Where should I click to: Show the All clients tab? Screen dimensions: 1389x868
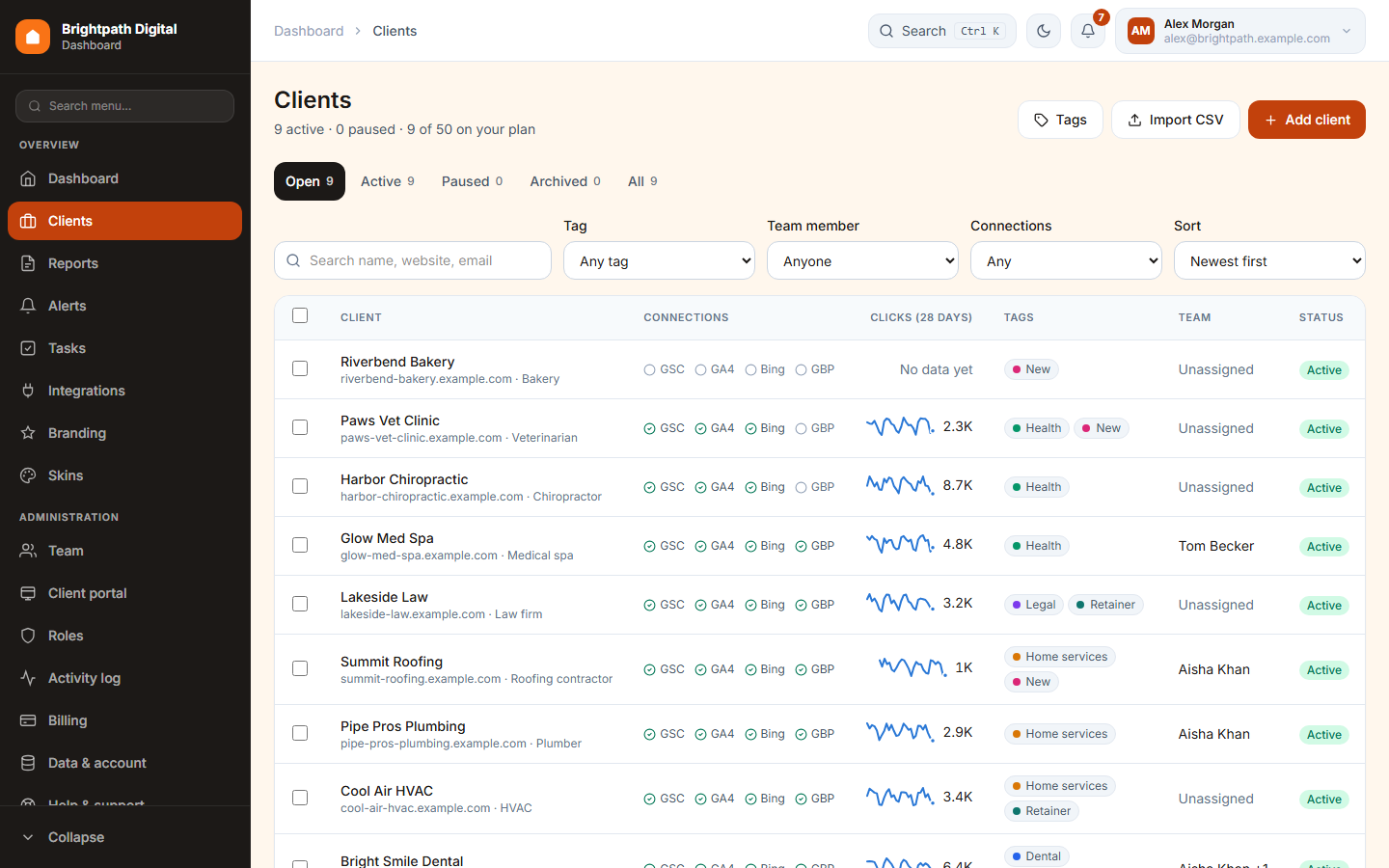coord(642,181)
